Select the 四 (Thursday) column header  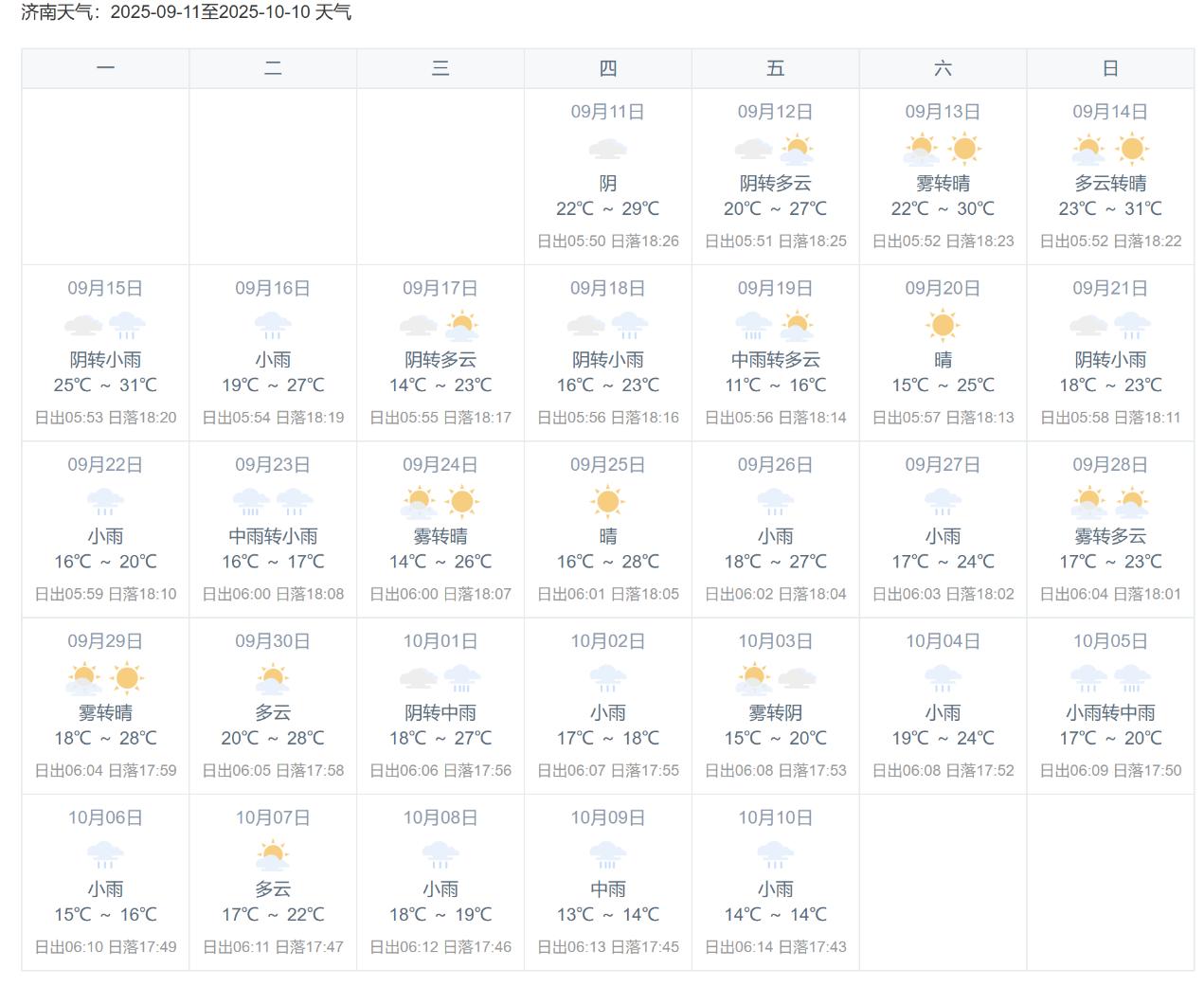tap(607, 68)
